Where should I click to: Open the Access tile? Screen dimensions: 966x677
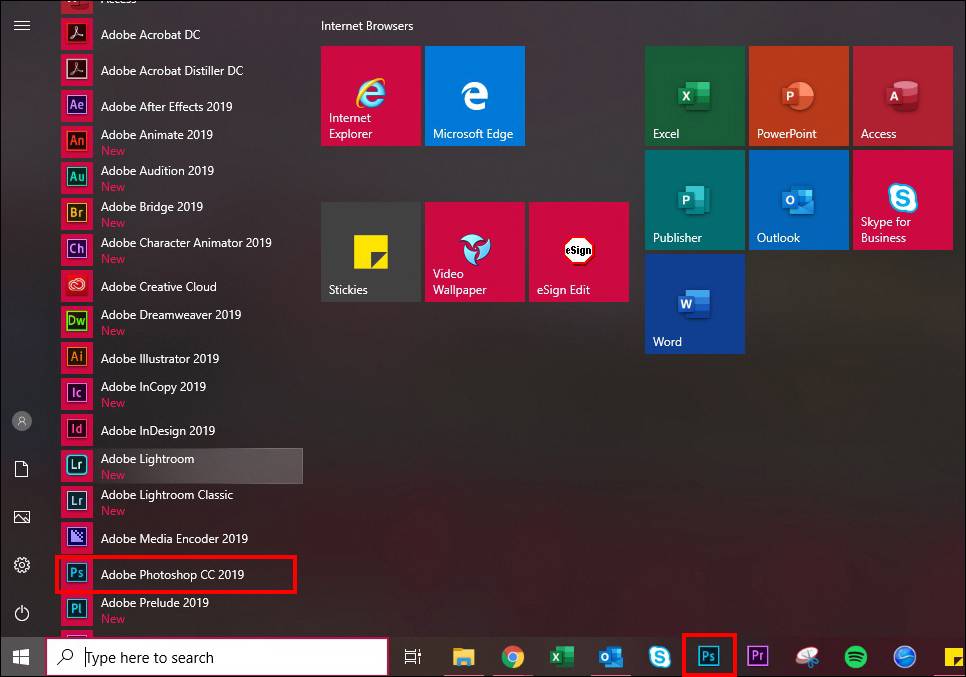pos(903,95)
